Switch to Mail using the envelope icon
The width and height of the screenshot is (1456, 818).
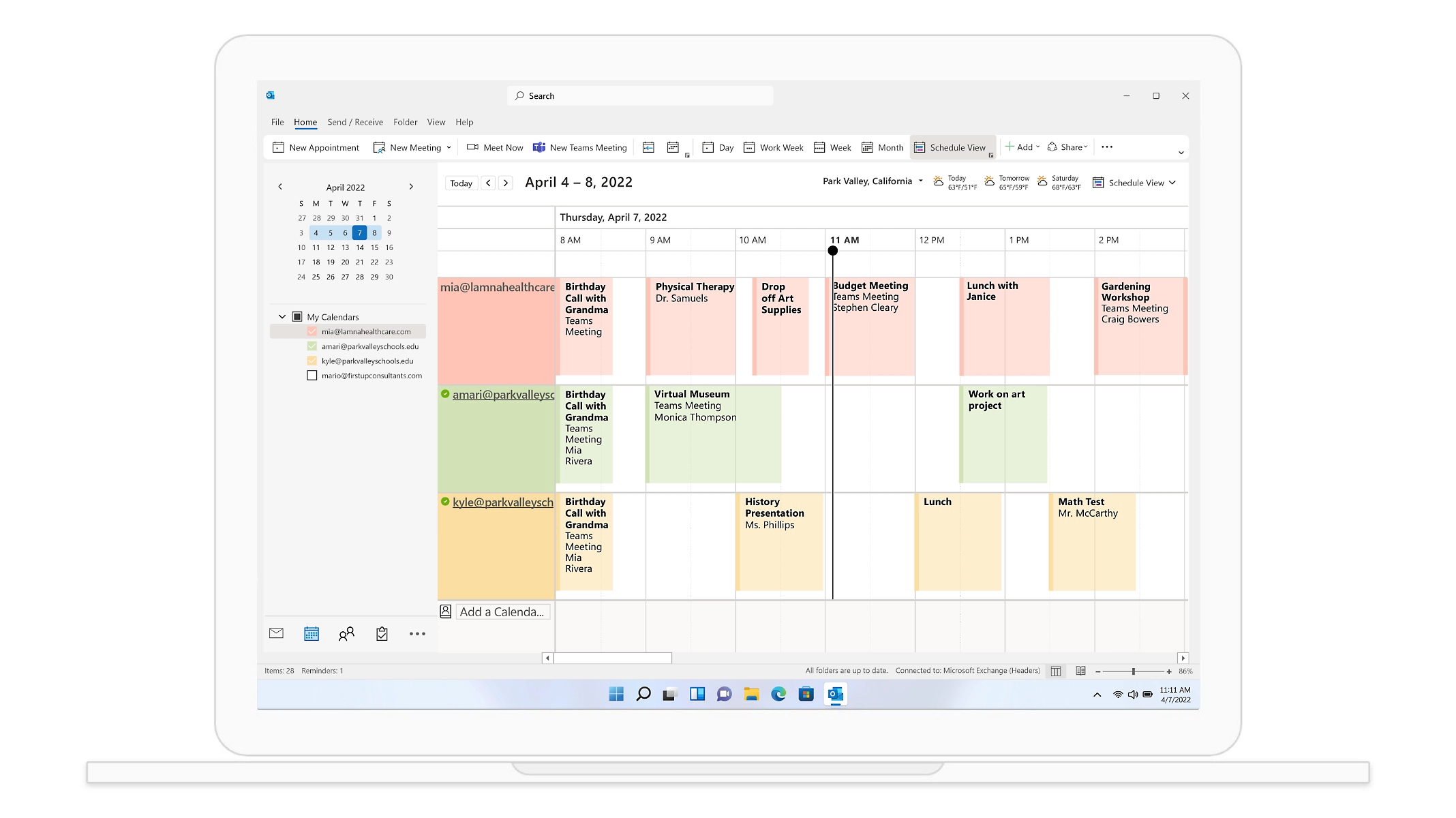[276, 633]
